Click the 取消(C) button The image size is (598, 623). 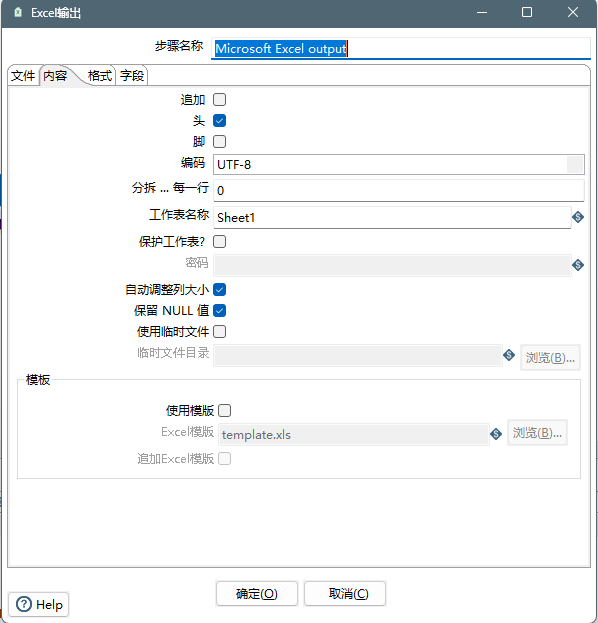tap(345, 594)
